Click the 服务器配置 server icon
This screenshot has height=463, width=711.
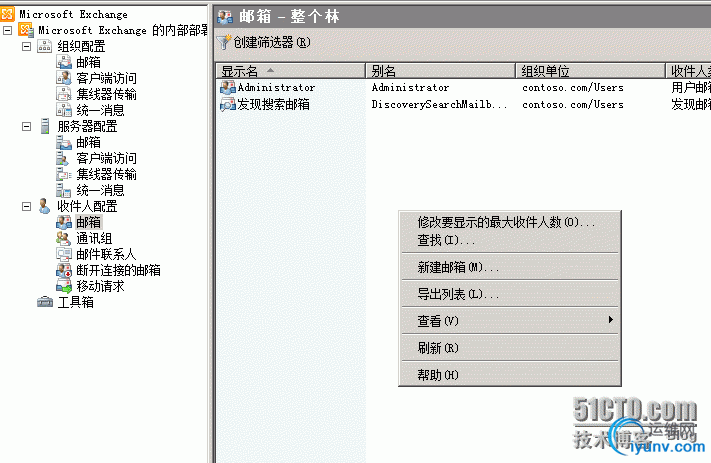[44, 126]
